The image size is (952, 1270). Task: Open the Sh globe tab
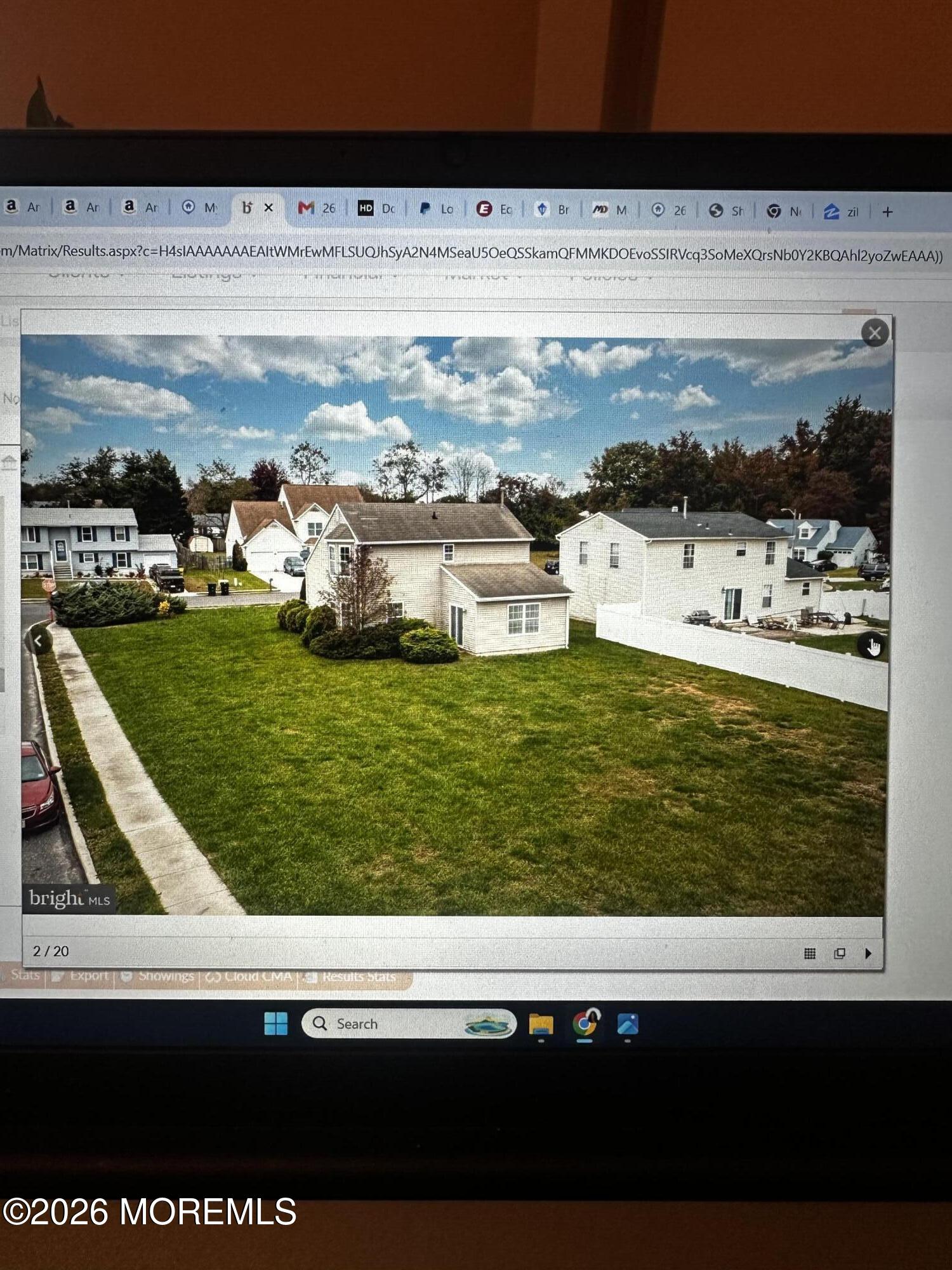pos(727,211)
